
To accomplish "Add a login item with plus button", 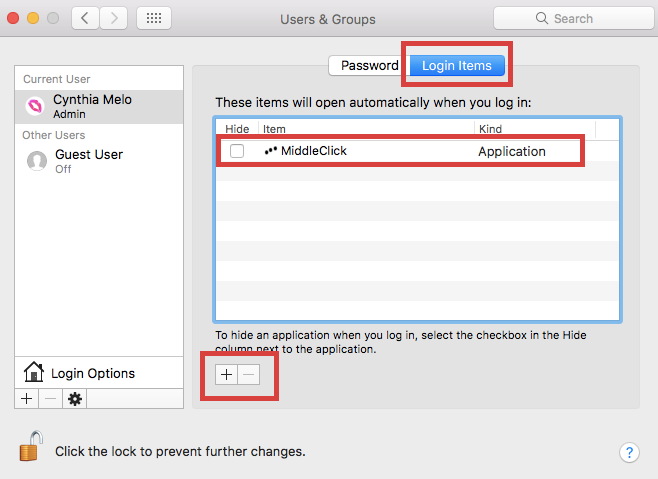I will (x=226, y=374).
